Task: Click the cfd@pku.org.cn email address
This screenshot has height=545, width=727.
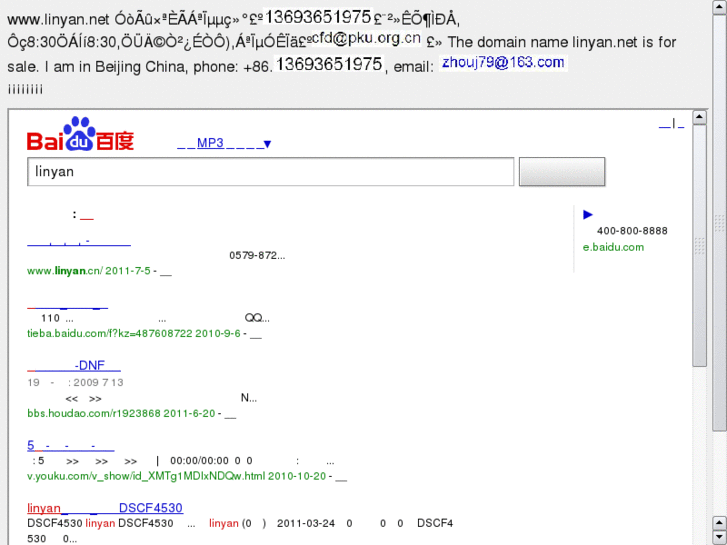Action: pyautogui.click(x=366, y=38)
